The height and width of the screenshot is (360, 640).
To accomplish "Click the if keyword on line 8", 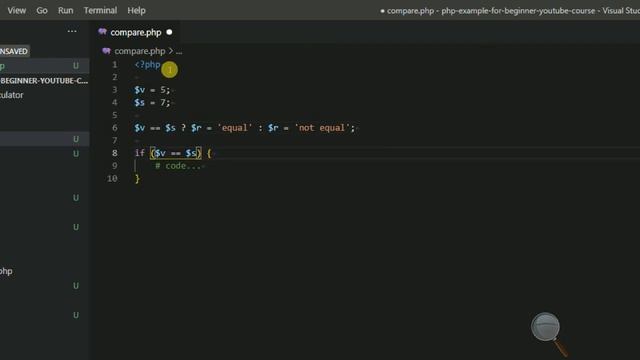I will [140, 153].
